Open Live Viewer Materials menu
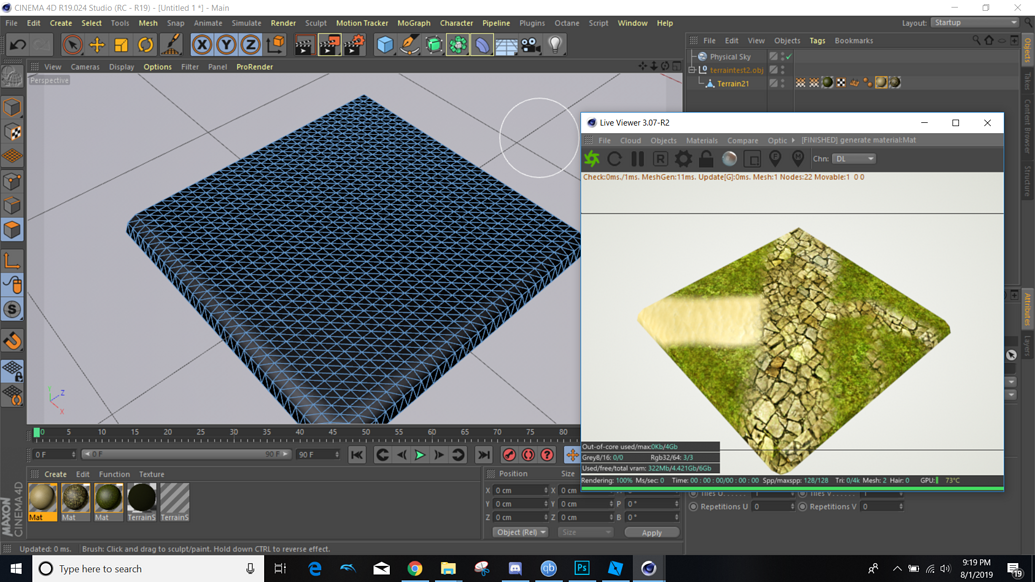The image size is (1035, 582). [x=702, y=141]
